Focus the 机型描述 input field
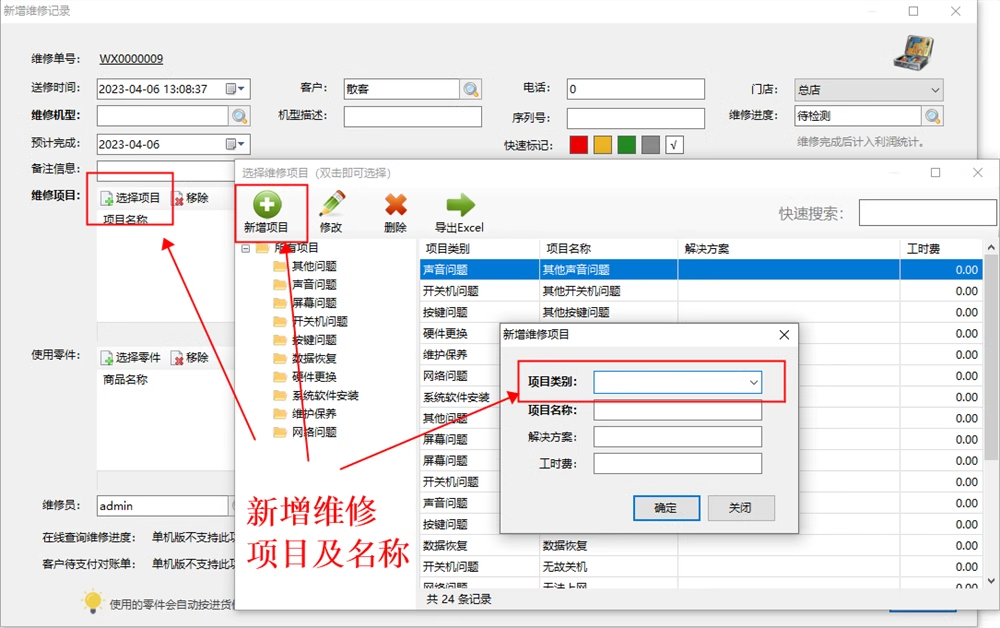The width and height of the screenshot is (1000, 628). [x=413, y=117]
